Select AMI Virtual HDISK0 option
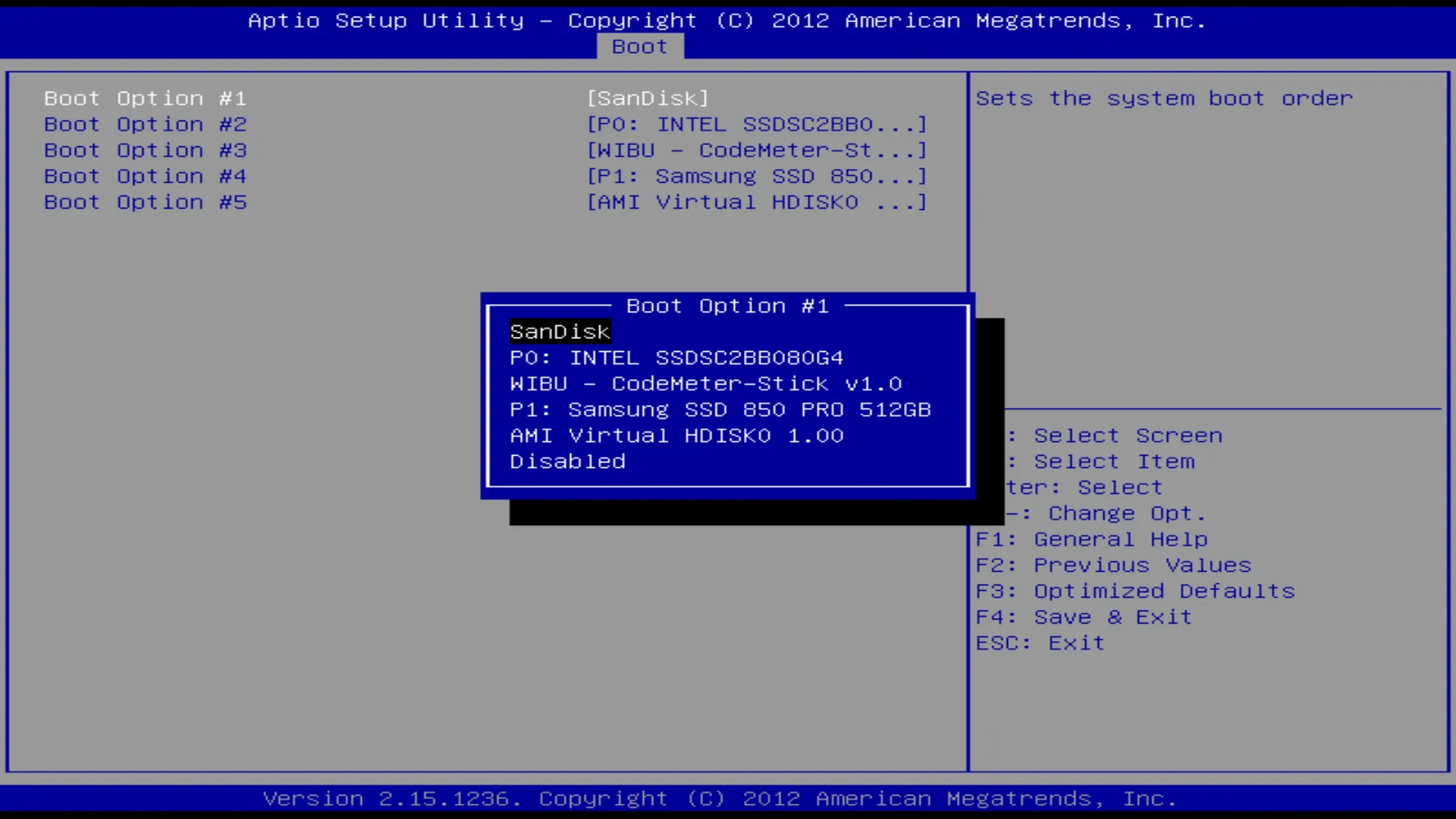Screen dimensions: 1456x819 click(x=676, y=435)
